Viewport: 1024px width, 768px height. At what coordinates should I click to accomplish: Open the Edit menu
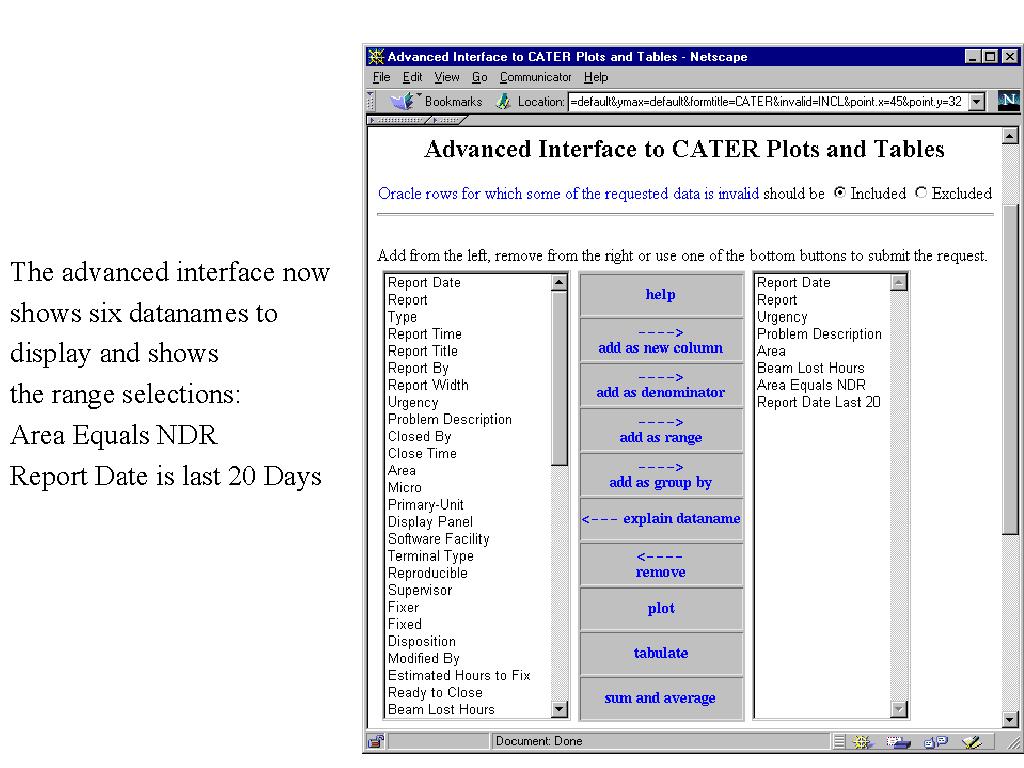pyautogui.click(x=412, y=77)
